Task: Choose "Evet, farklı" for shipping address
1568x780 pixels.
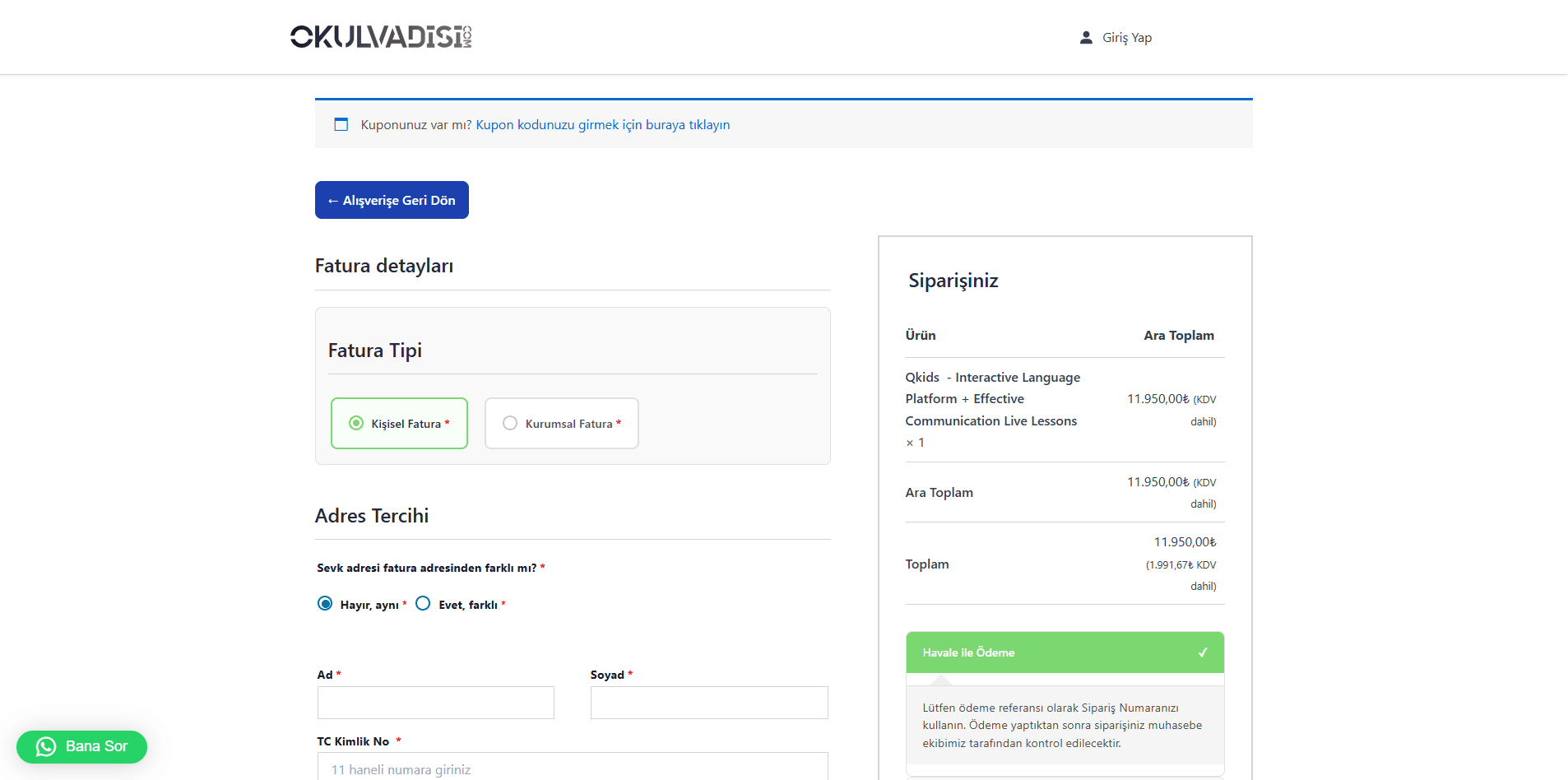Action: click(x=424, y=603)
